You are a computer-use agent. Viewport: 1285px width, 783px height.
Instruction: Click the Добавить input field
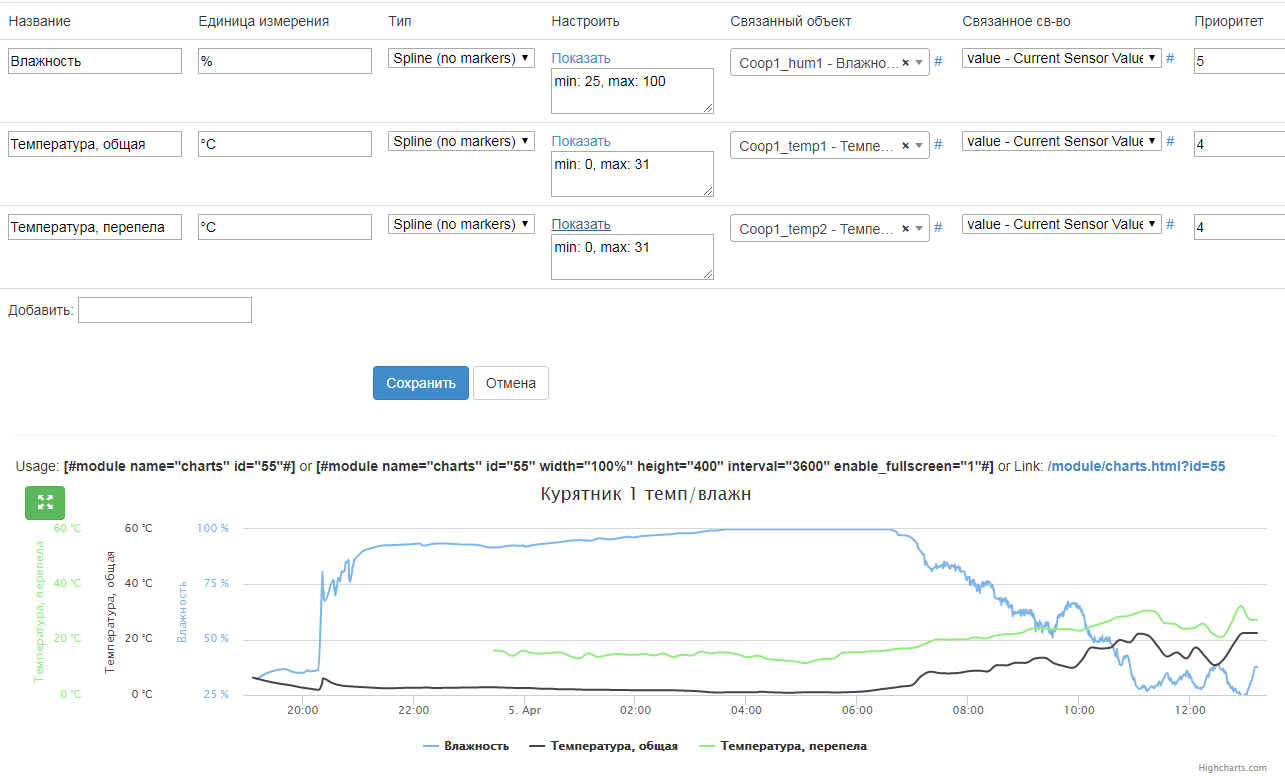tap(165, 310)
